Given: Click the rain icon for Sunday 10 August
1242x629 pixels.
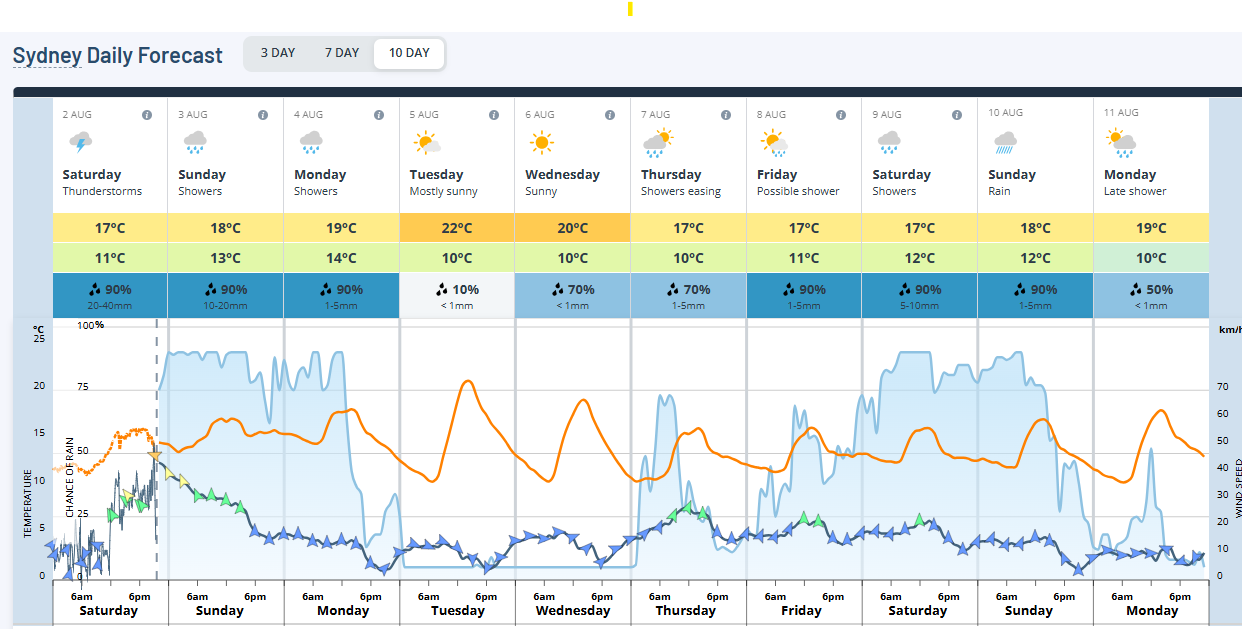Looking at the screenshot, I should tap(1005, 140).
